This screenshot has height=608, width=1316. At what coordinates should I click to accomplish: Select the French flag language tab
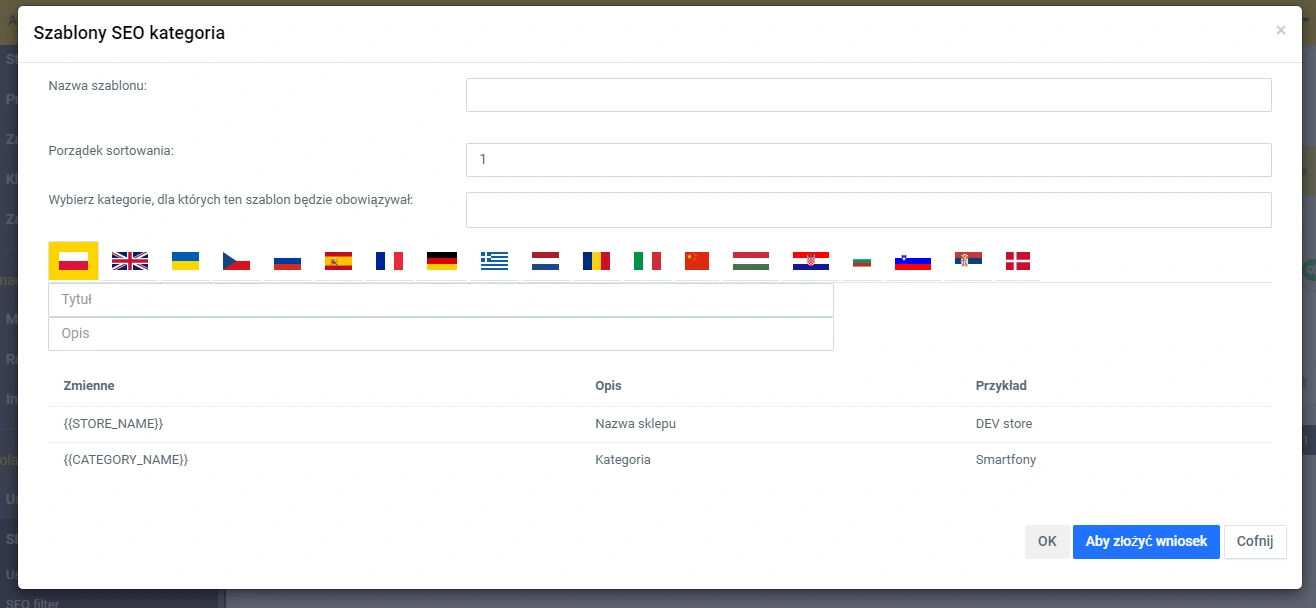pyautogui.click(x=389, y=261)
